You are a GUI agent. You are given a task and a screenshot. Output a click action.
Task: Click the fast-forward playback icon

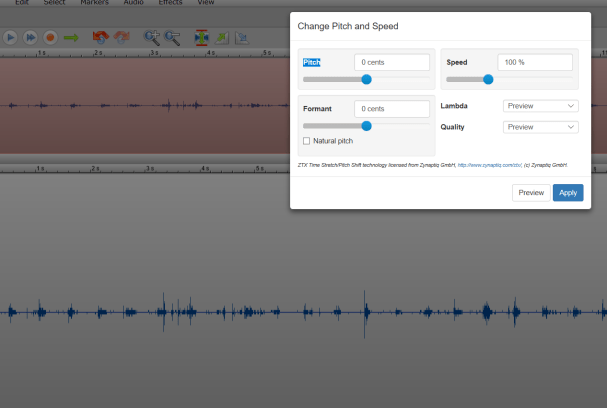(30, 37)
